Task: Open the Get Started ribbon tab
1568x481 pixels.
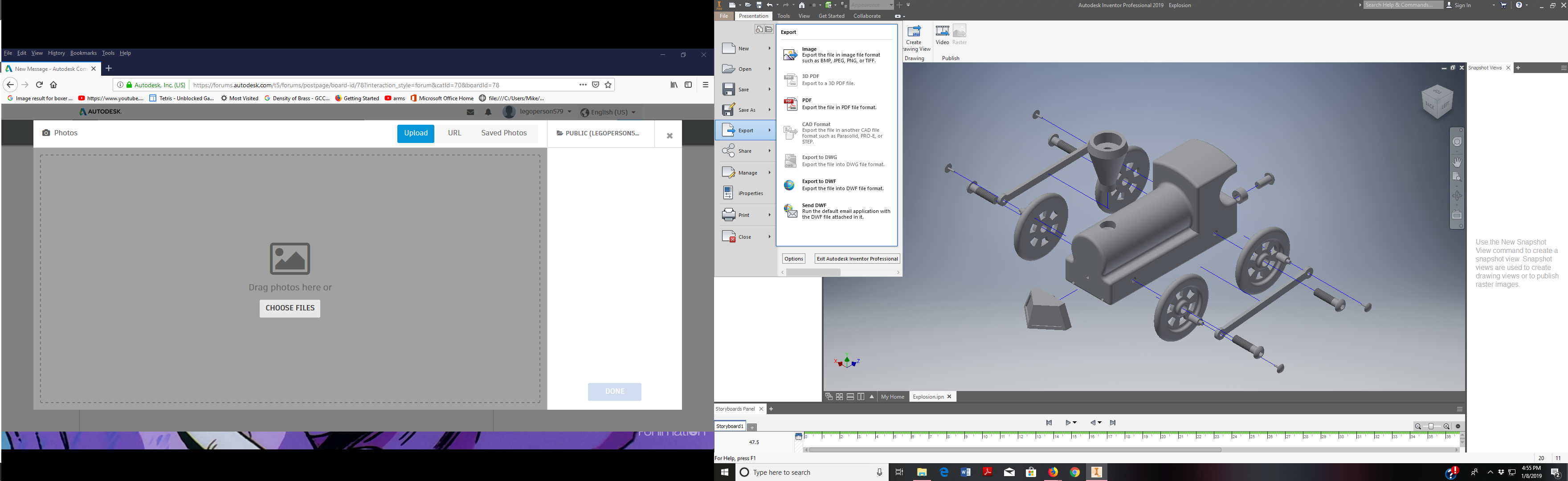Action: click(x=832, y=16)
